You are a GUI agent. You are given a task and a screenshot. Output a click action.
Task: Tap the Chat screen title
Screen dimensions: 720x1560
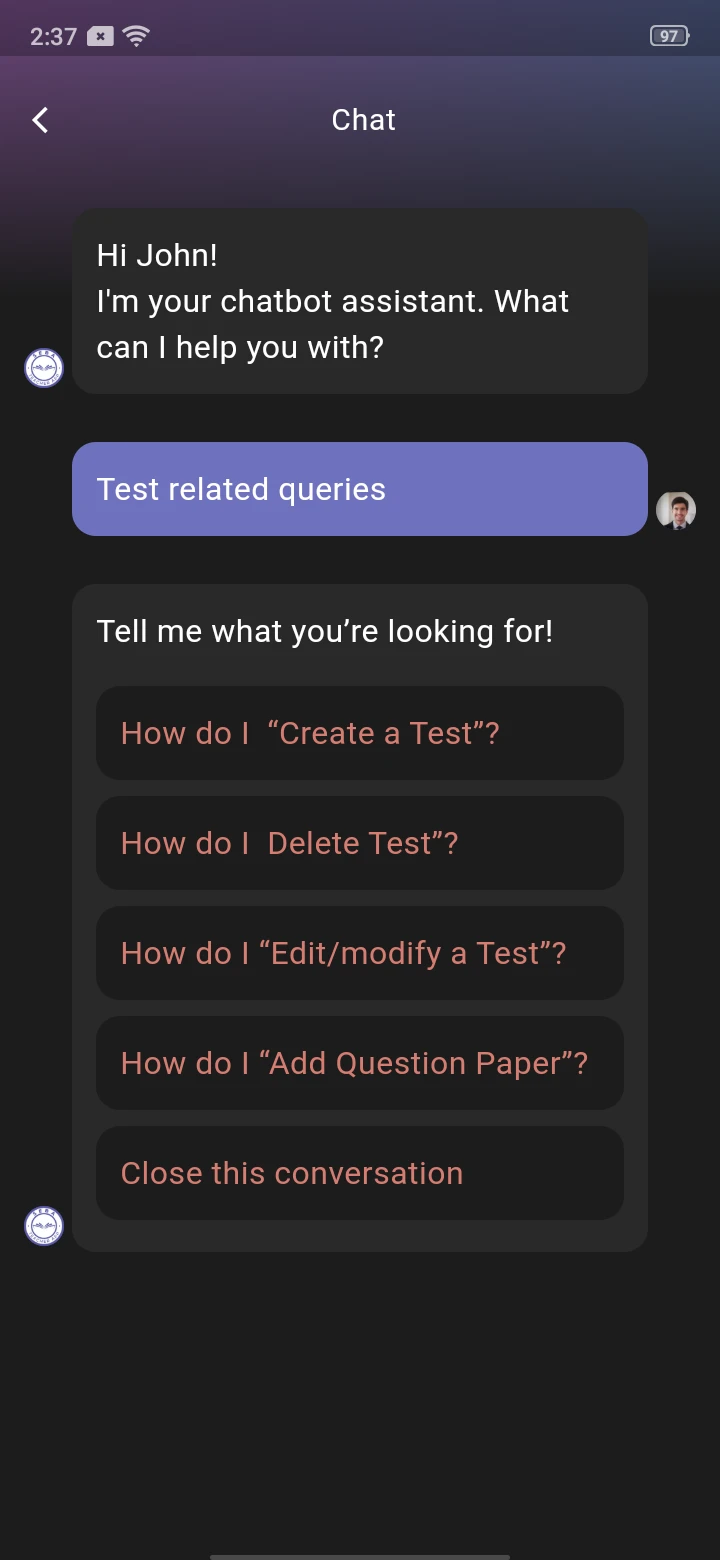tap(363, 120)
